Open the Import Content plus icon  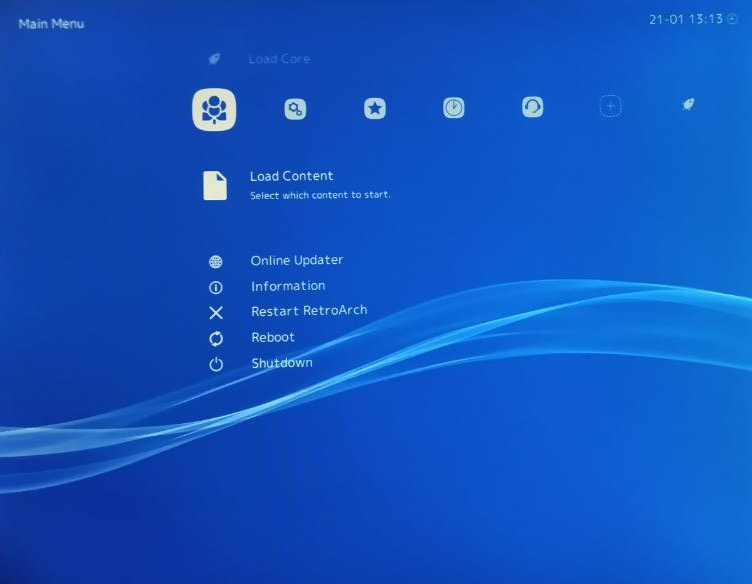point(611,106)
